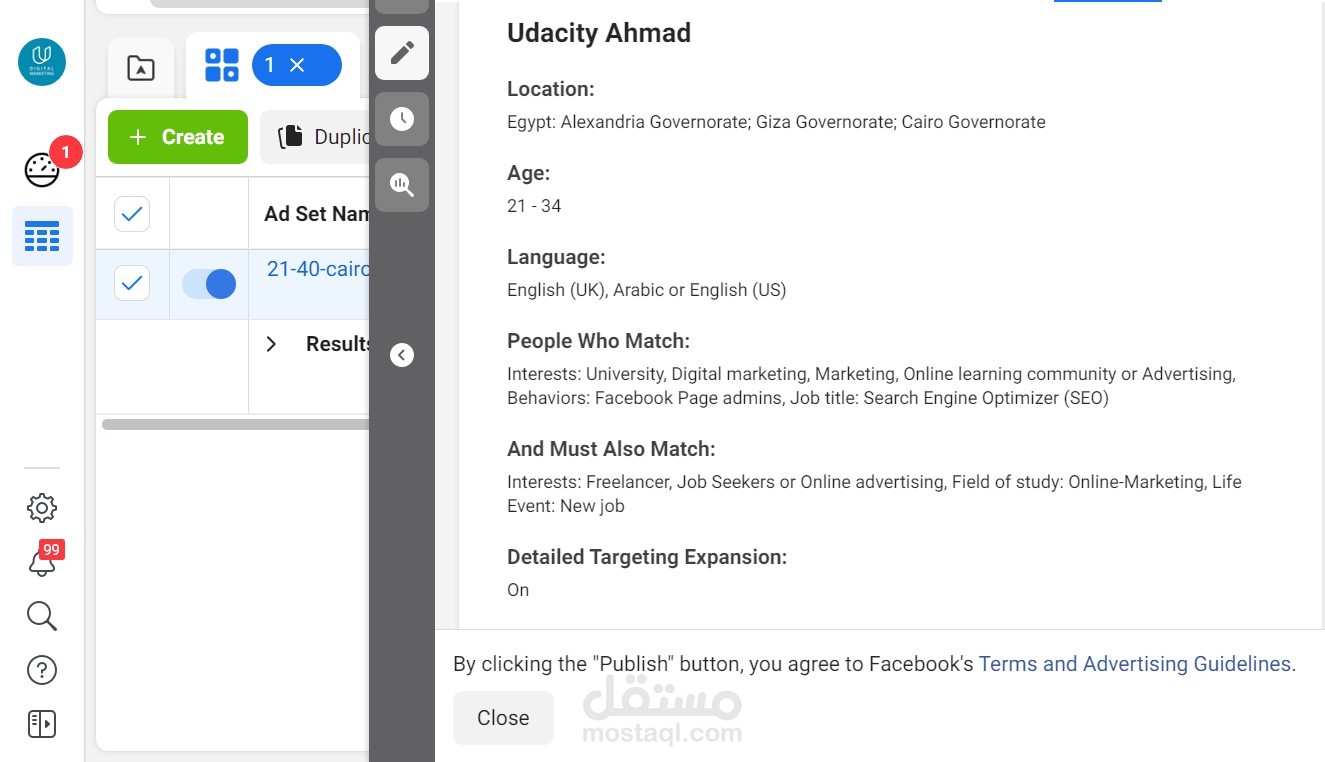Viewport: 1325px width, 762px height.
Task: Expand the Results row chevron
Action: (271, 344)
